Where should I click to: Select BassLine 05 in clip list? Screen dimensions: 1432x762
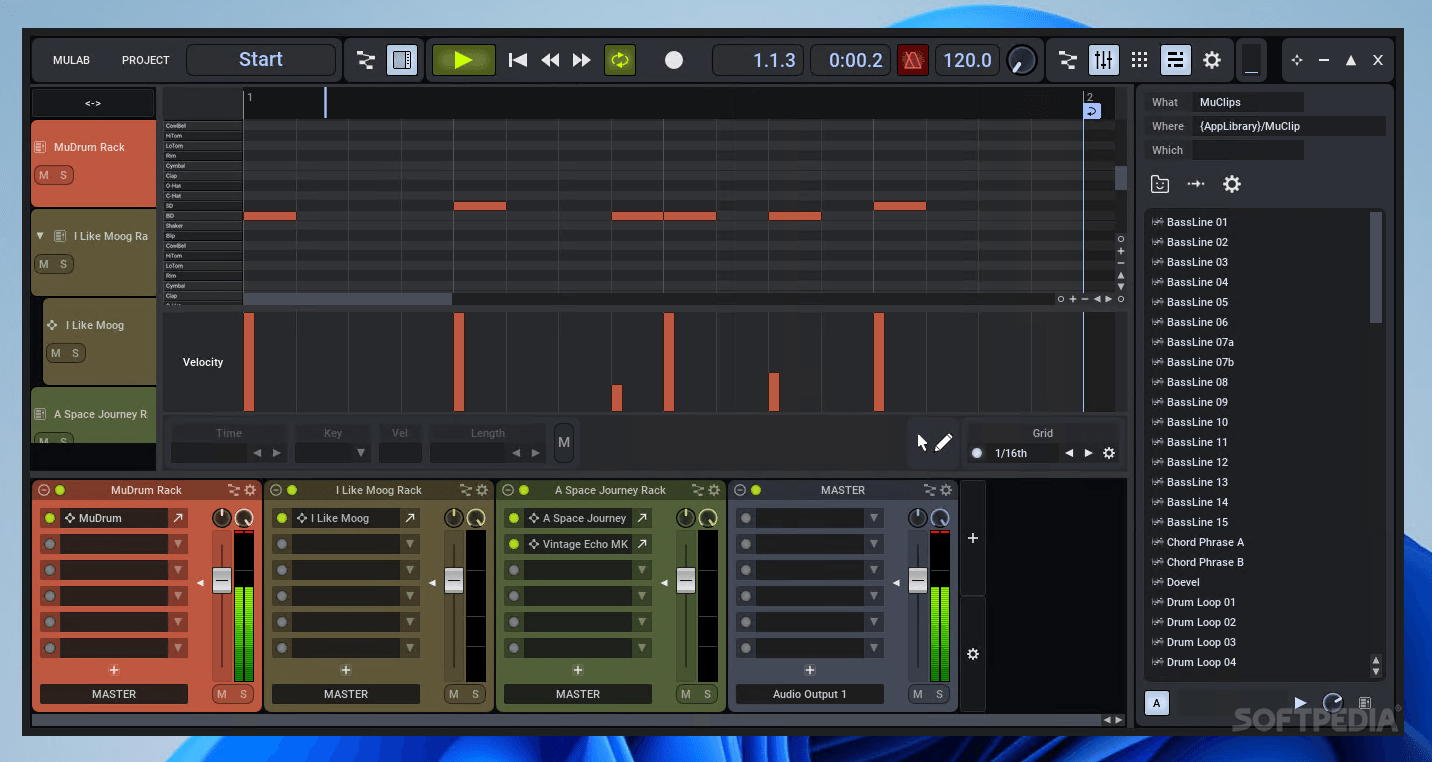[1197, 302]
